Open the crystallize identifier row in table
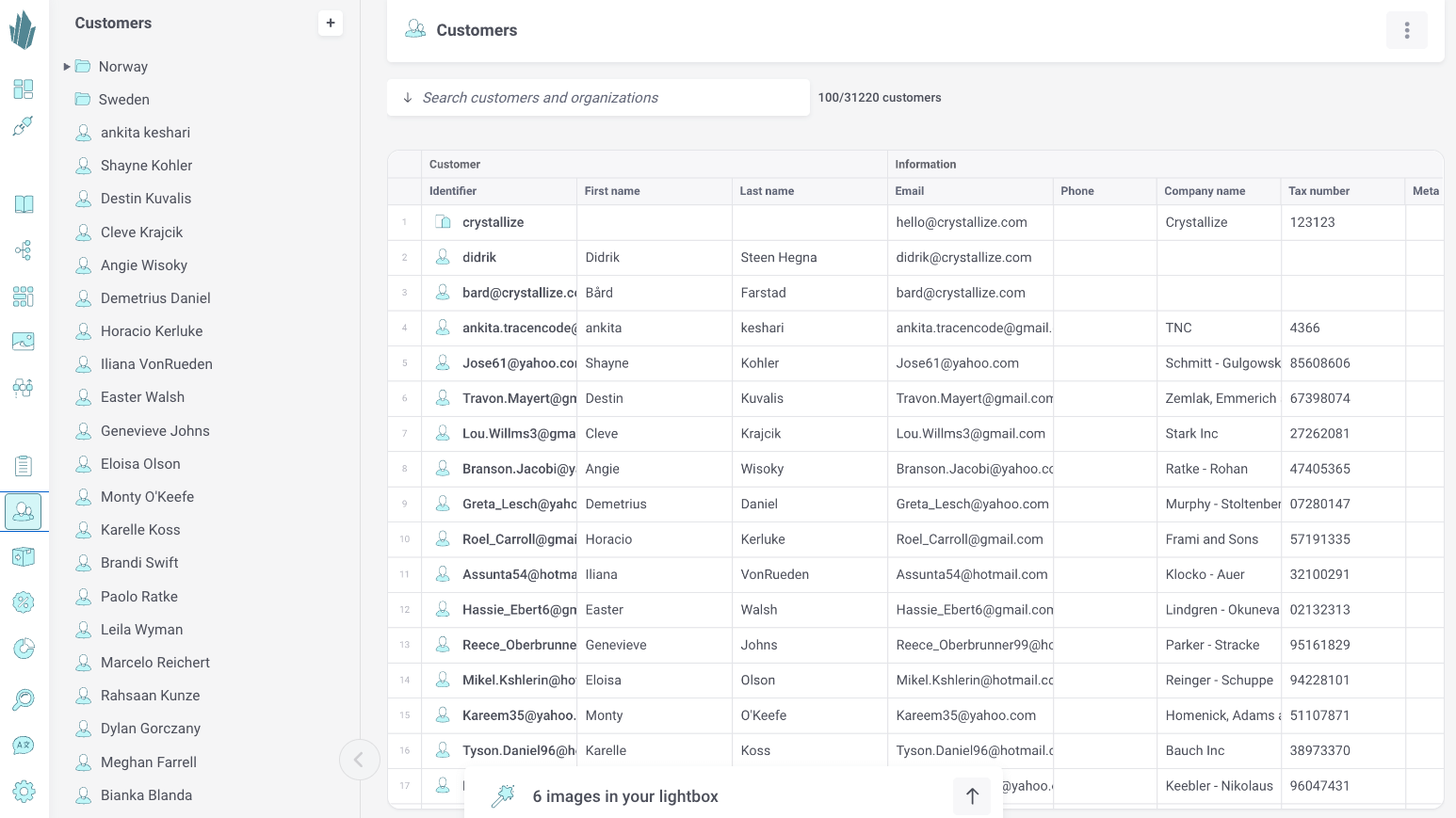1456x818 pixels. [493, 222]
